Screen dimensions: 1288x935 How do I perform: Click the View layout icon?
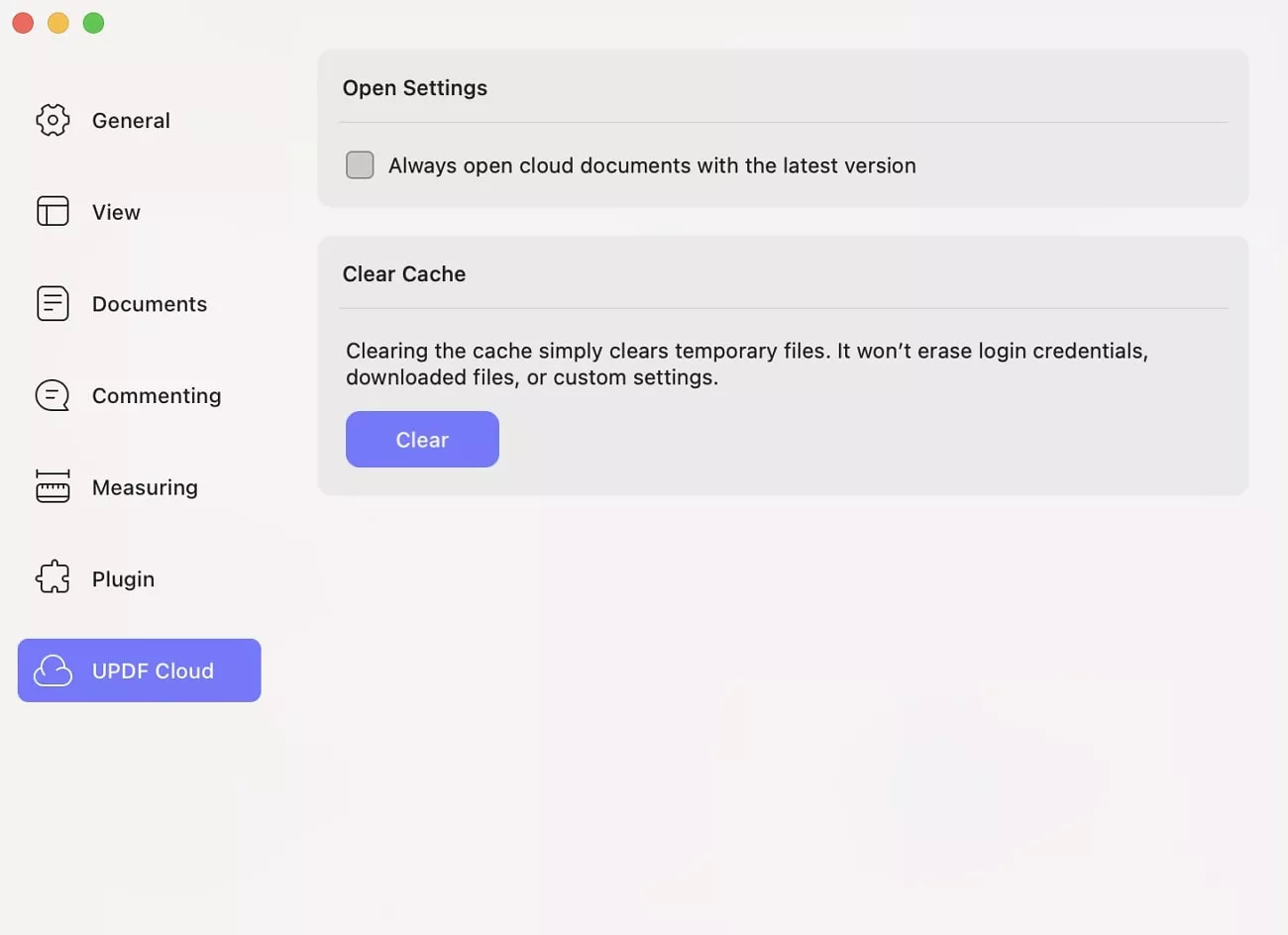(x=53, y=211)
